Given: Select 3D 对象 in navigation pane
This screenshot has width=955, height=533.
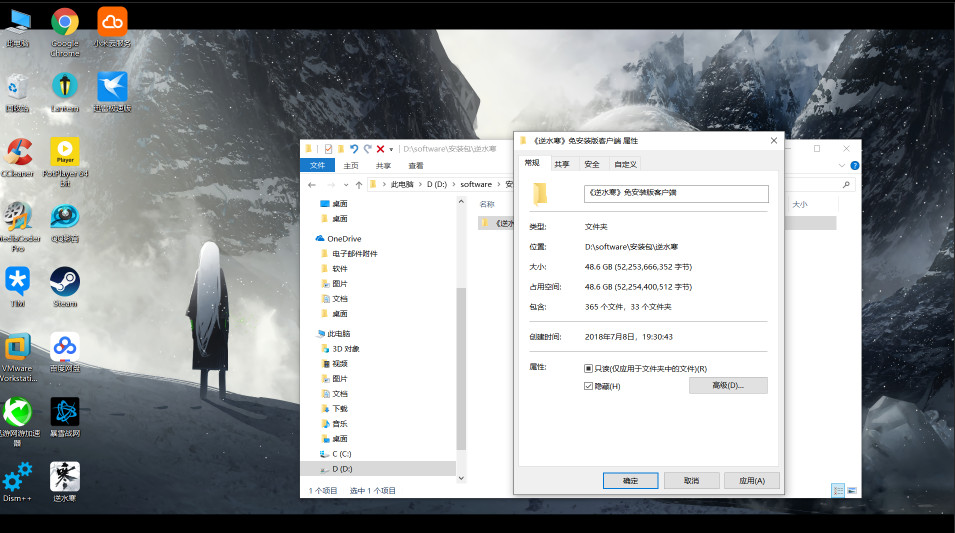Looking at the screenshot, I should click(x=345, y=349).
